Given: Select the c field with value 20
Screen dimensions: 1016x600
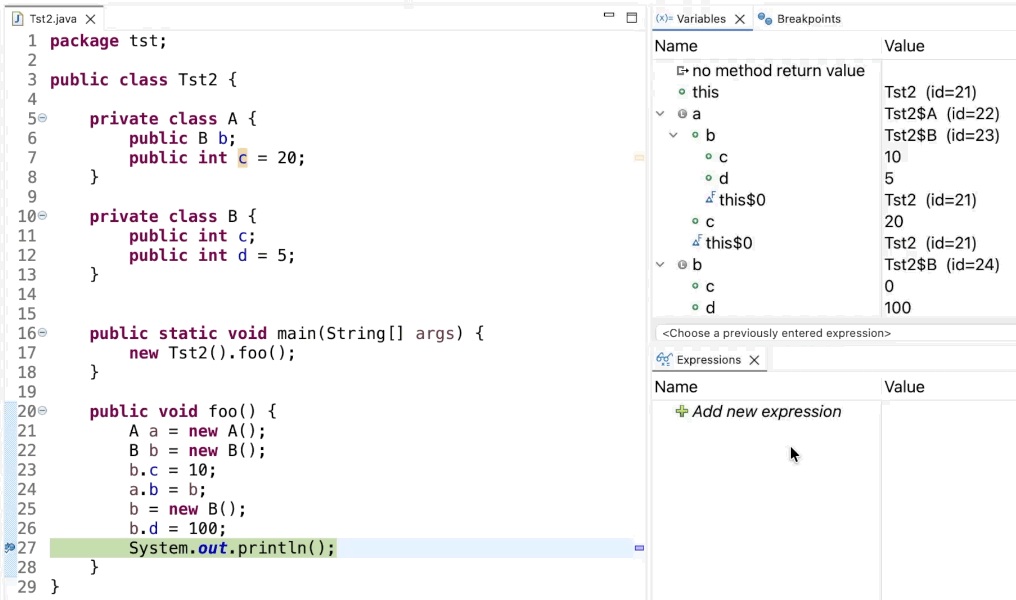Looking at the screenshot, I should pyautogui.click(x=710, y=222).
